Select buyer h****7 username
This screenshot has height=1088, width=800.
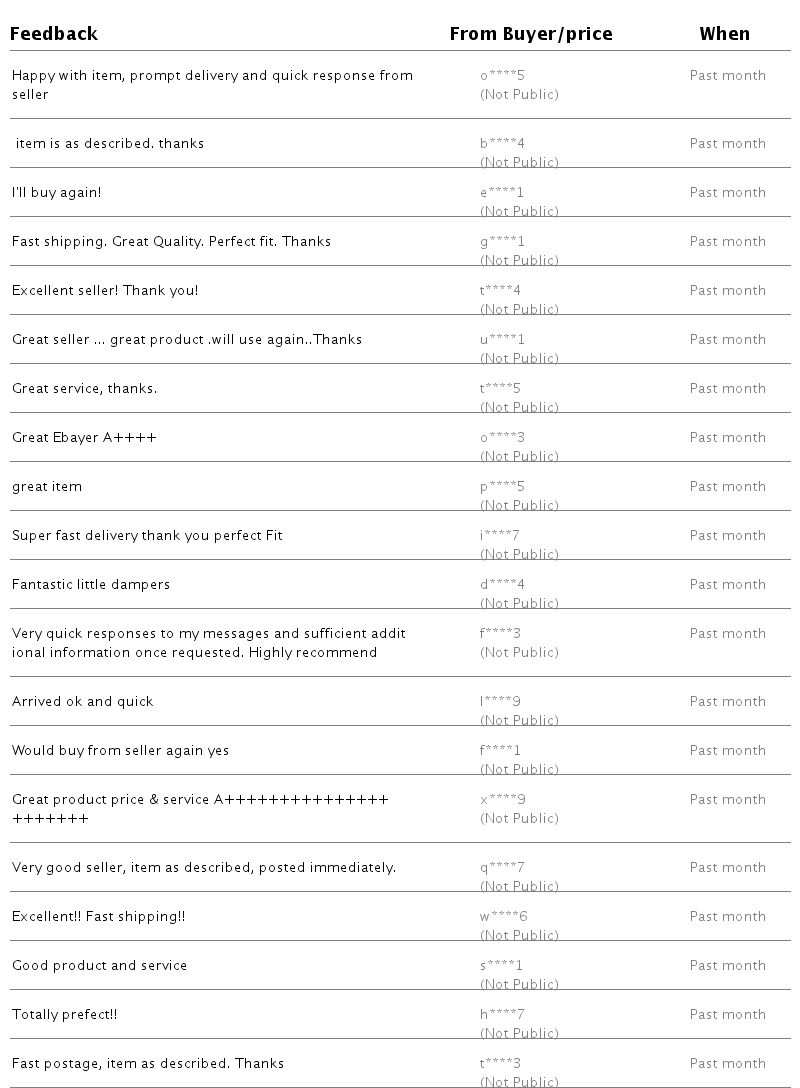coord(502,1014)
